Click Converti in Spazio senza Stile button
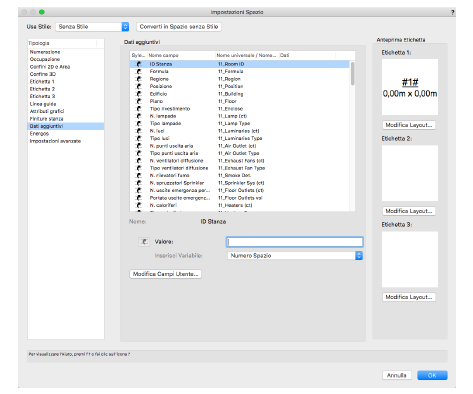 coord(179,27)
